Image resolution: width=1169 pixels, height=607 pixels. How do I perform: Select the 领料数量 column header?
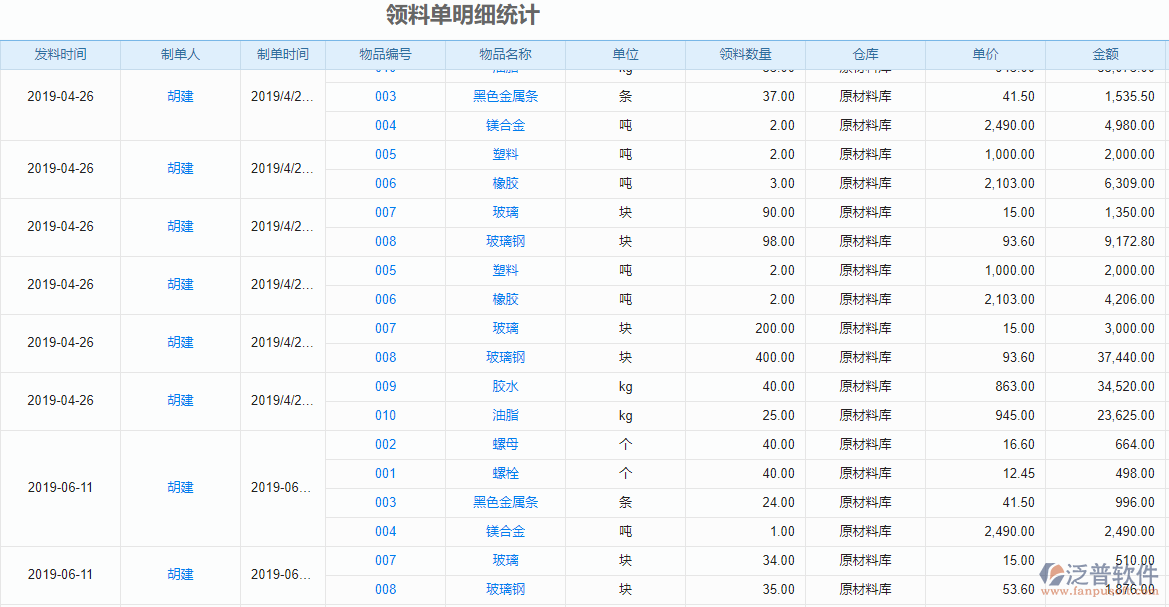(745, 55)
